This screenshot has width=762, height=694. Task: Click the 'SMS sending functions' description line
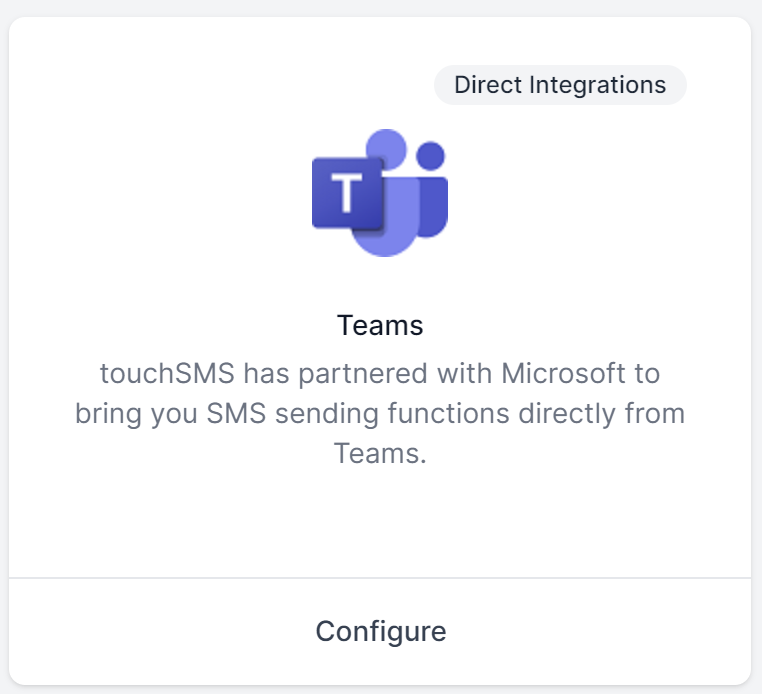tap(358, 414)
